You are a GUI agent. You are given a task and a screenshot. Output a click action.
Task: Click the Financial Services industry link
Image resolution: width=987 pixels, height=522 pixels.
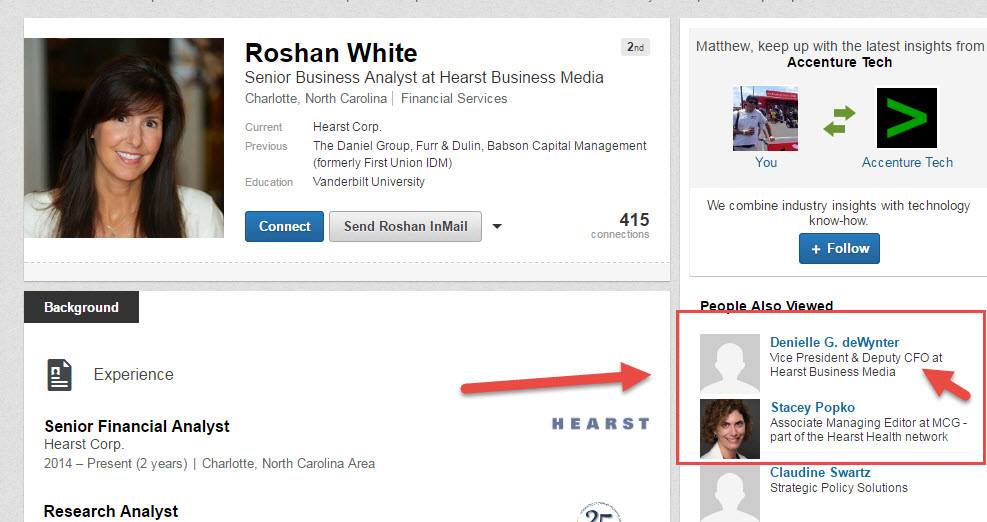coord(454,99)
